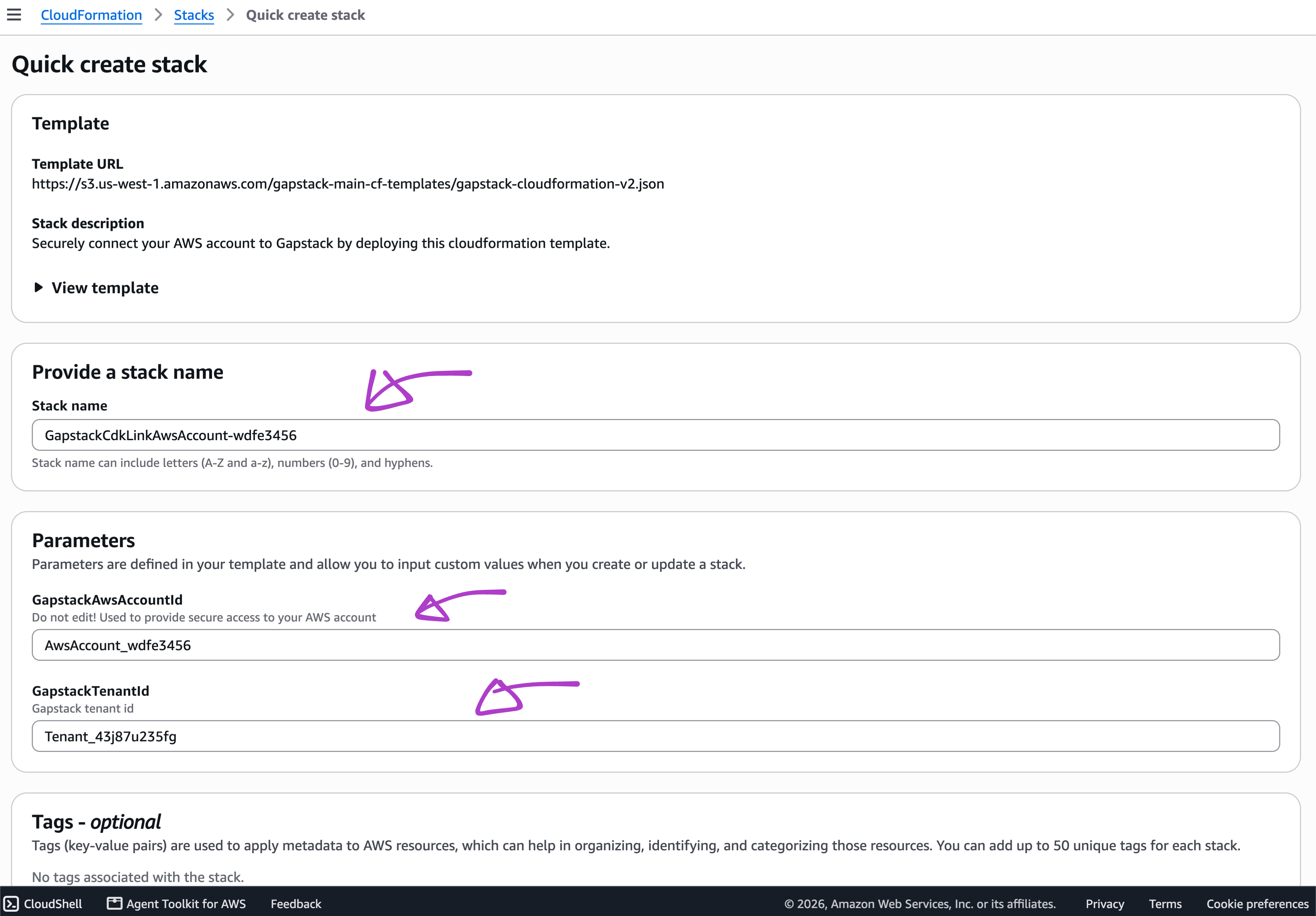The height and width of the screenshot is (916, 1316).
Task: Click the GapstackAwsAccountId input field
Action: (x=656, y=645)
